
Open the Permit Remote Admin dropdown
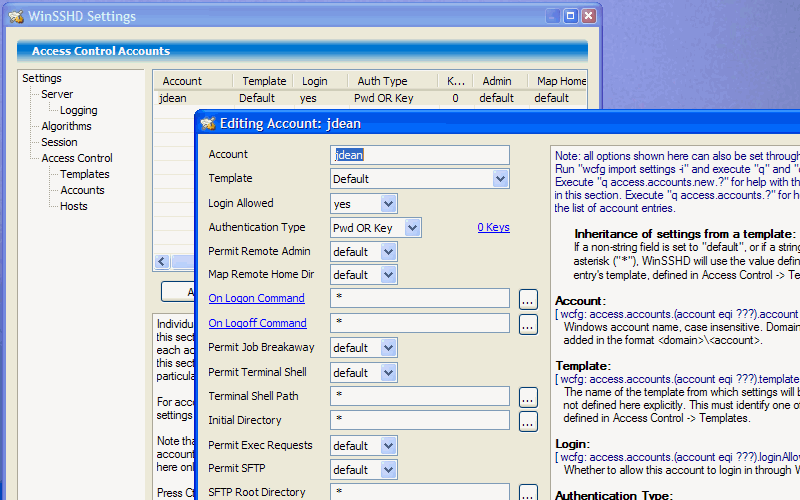point(388,252)
